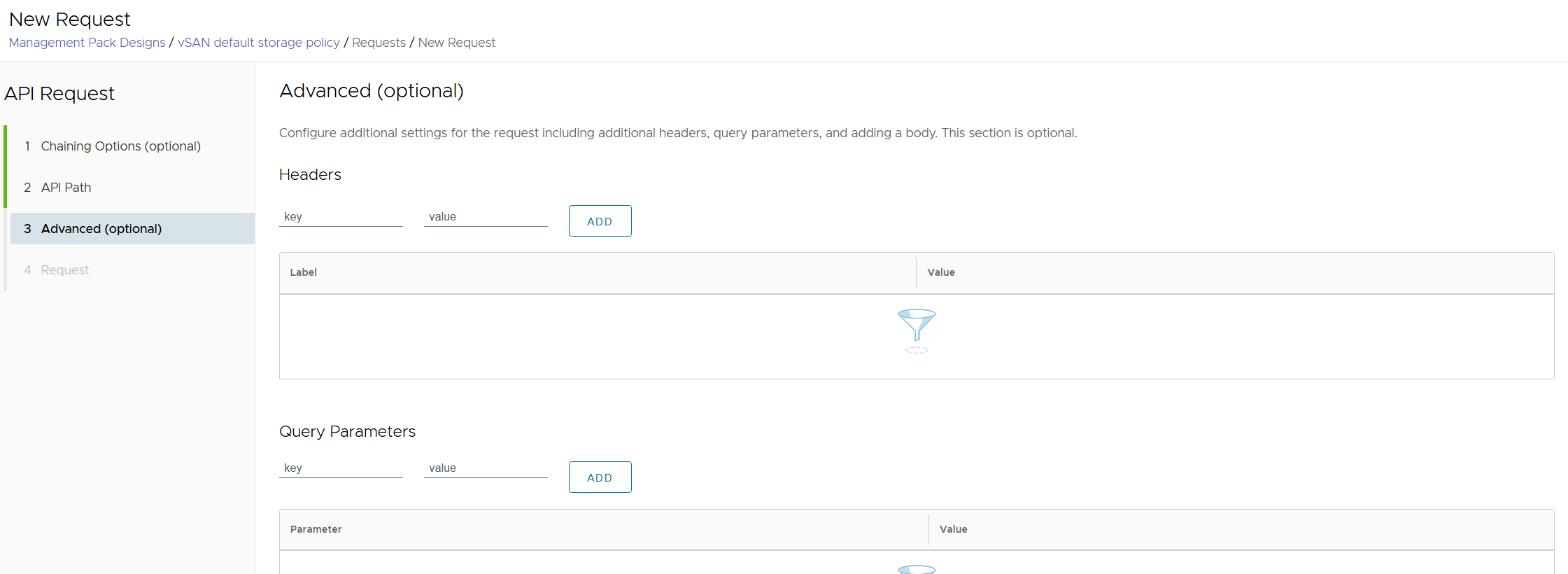Viewport: 1568px width, 574px height.
Task: Focus the Query Parameters key field
Action: (x=341, y=468)
